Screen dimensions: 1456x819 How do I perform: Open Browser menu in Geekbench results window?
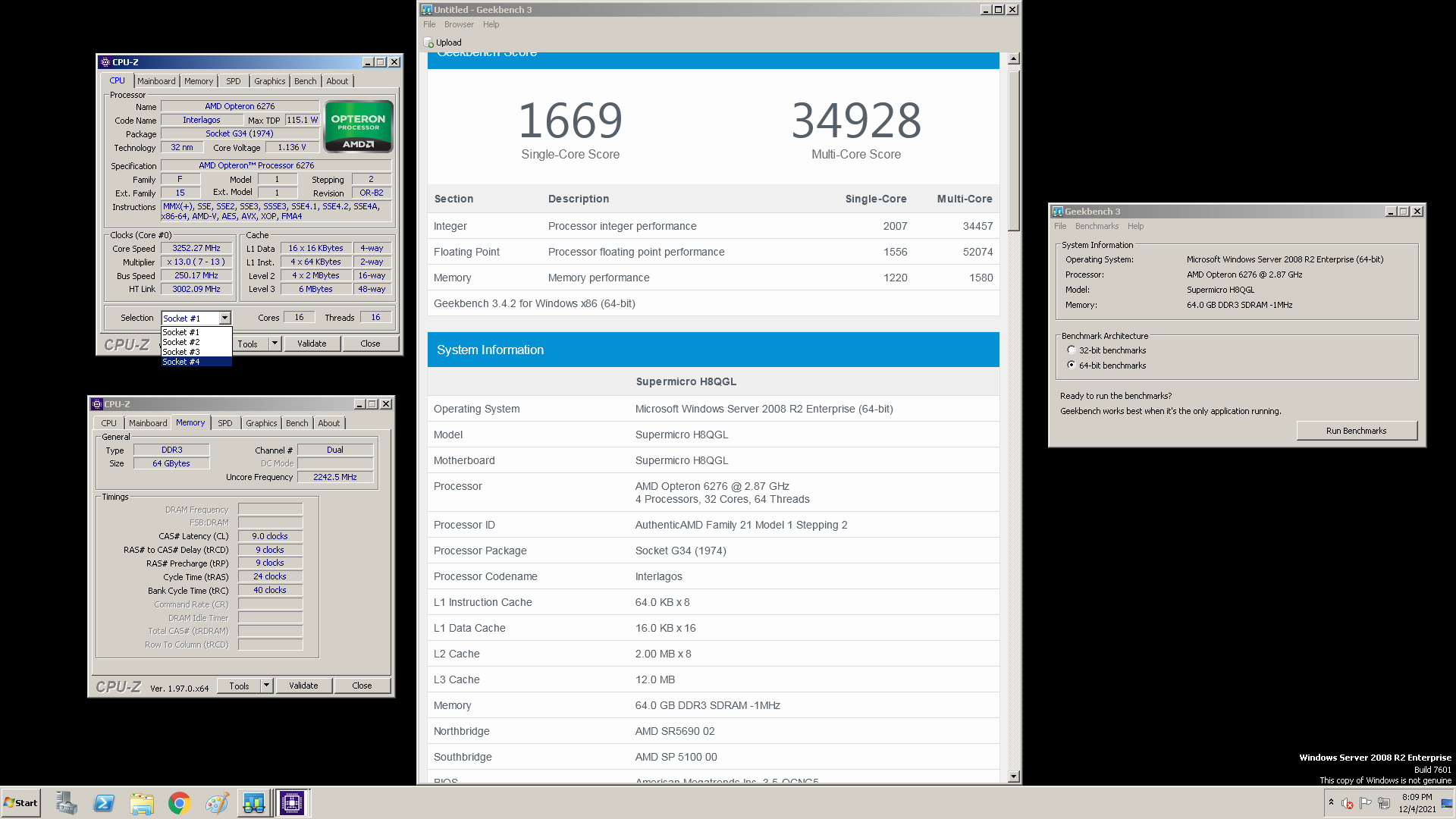tap(459, 24)
